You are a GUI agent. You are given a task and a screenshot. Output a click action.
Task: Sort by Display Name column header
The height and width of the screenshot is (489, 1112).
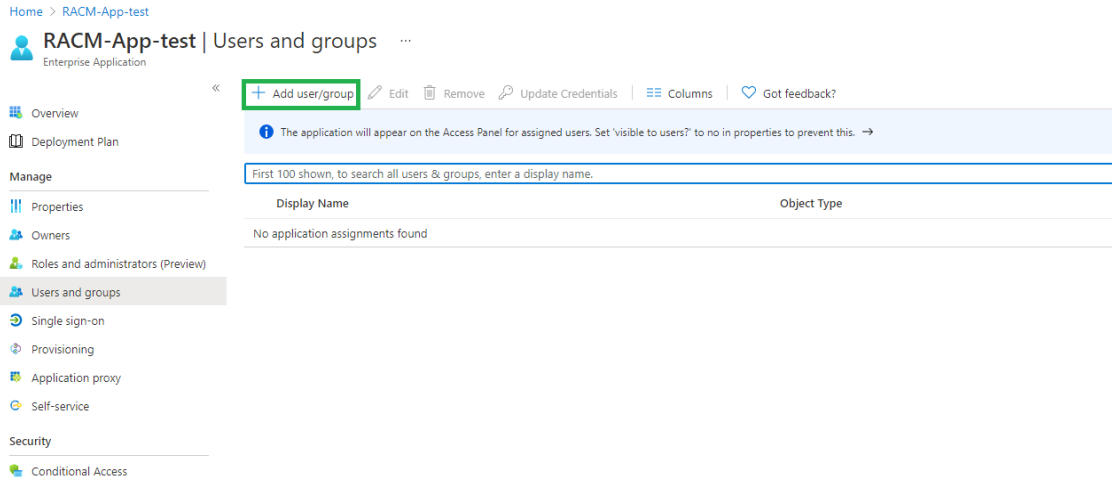click(313, 203)
